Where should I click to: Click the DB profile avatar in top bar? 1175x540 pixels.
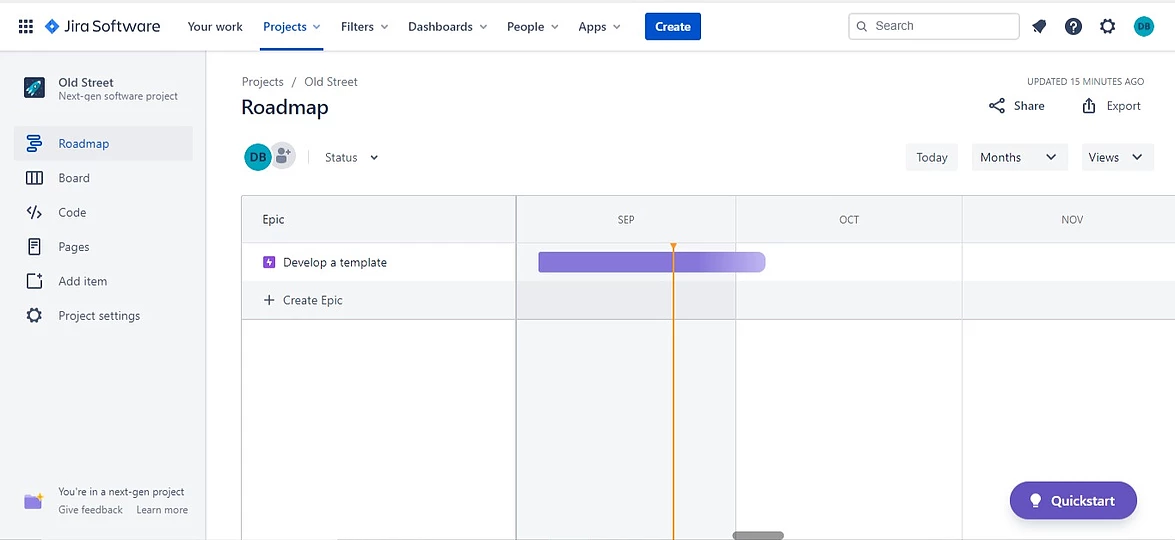coord(1144,27)
